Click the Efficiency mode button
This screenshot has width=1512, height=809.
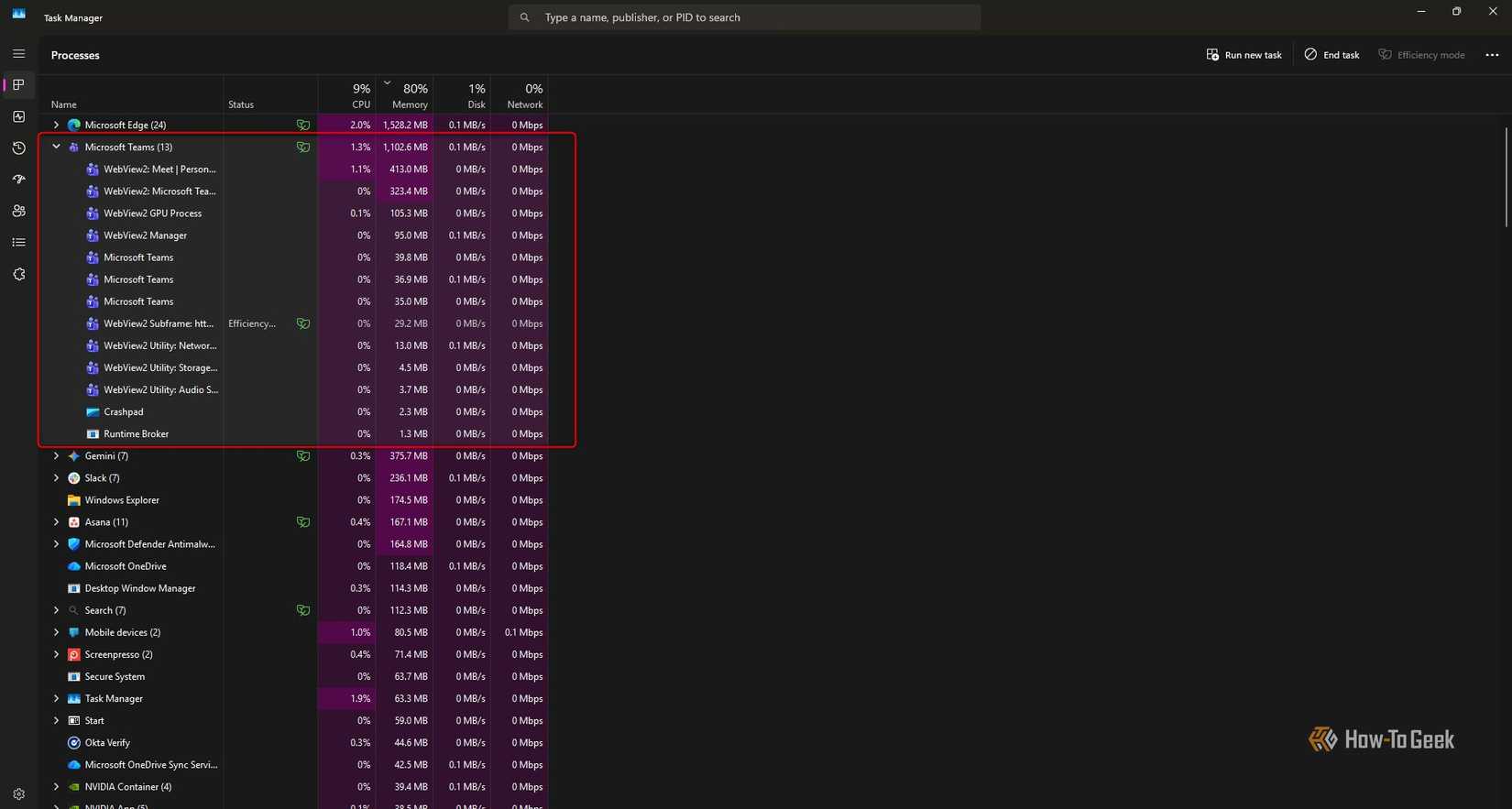point(1421,55)
